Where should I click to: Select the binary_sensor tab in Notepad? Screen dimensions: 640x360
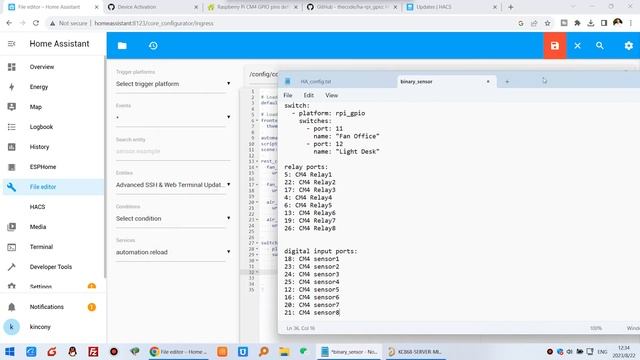click(416, 82)
